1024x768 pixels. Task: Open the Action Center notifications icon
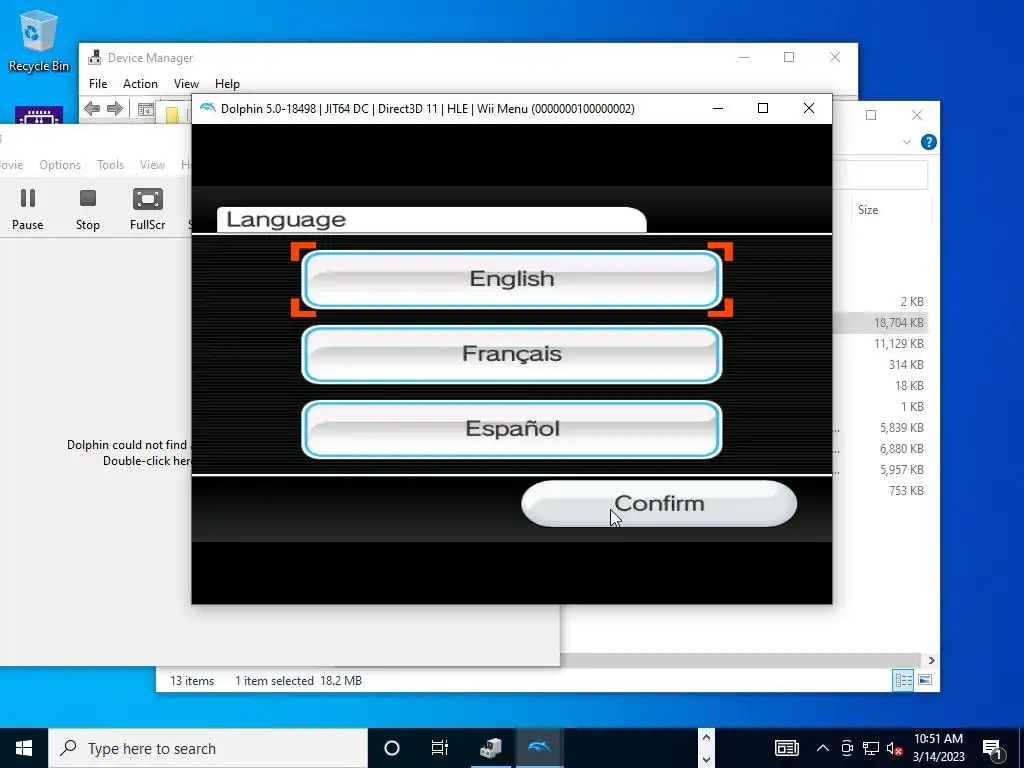(993, 748)
